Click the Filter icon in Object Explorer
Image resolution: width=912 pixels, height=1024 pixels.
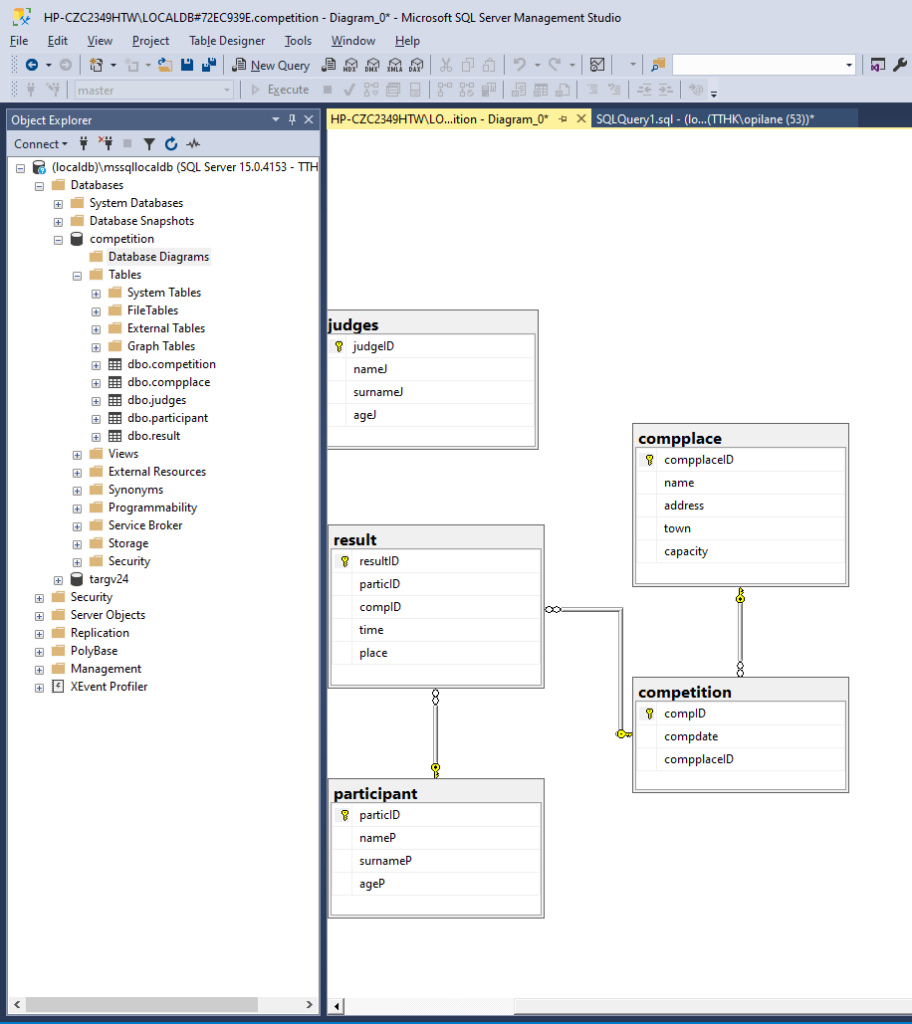pos(149,144)
